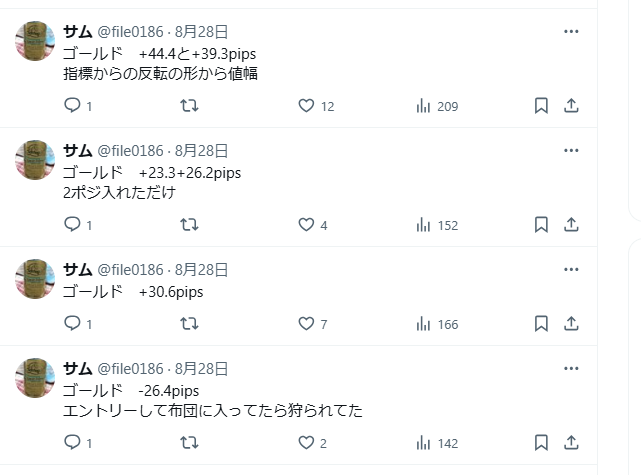641x475 pixels.
Task: Bookmark the +30.6pips gold tweet
Action: pyautogui.click(x=540, y=324)
